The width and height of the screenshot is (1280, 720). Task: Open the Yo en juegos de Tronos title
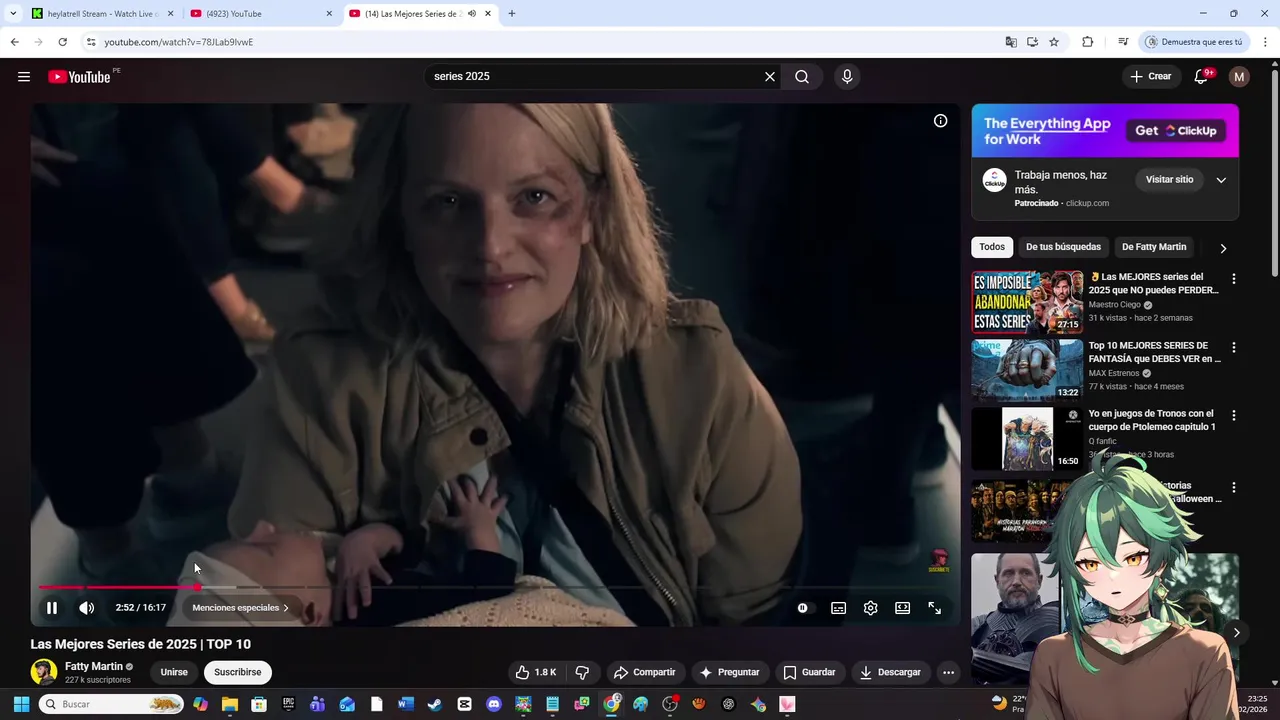coord(1152,420)
